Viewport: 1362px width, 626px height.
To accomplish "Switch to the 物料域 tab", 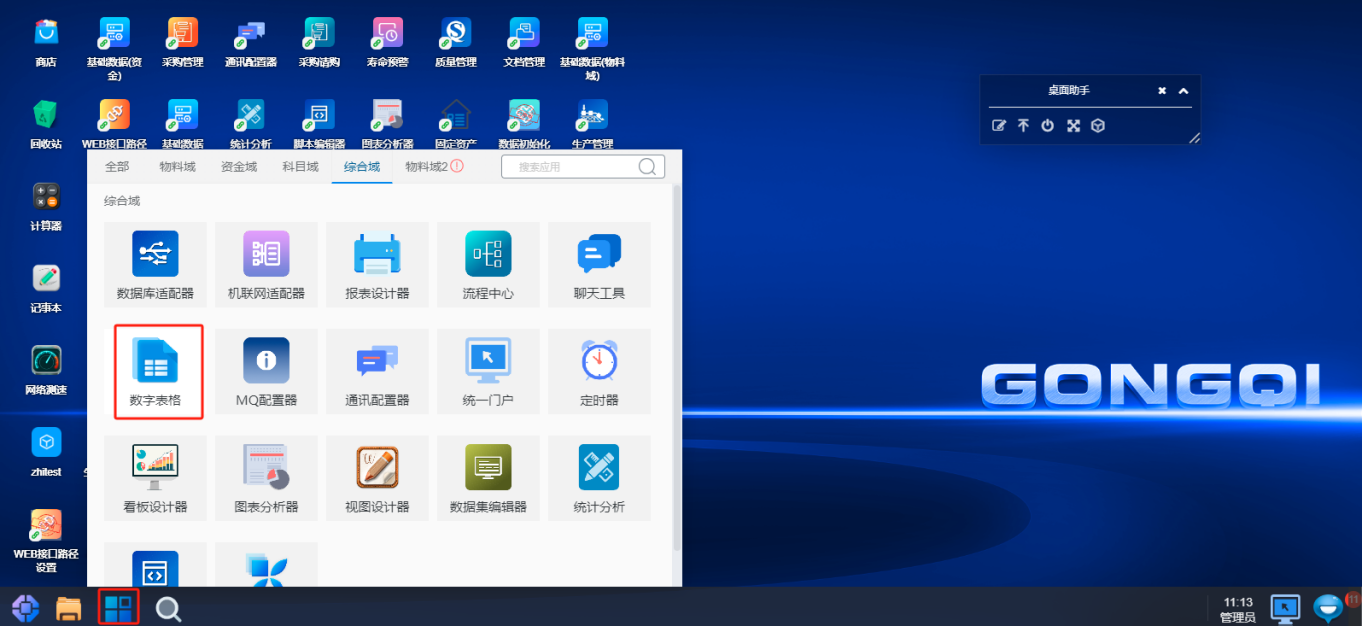I will pos(177,167).
